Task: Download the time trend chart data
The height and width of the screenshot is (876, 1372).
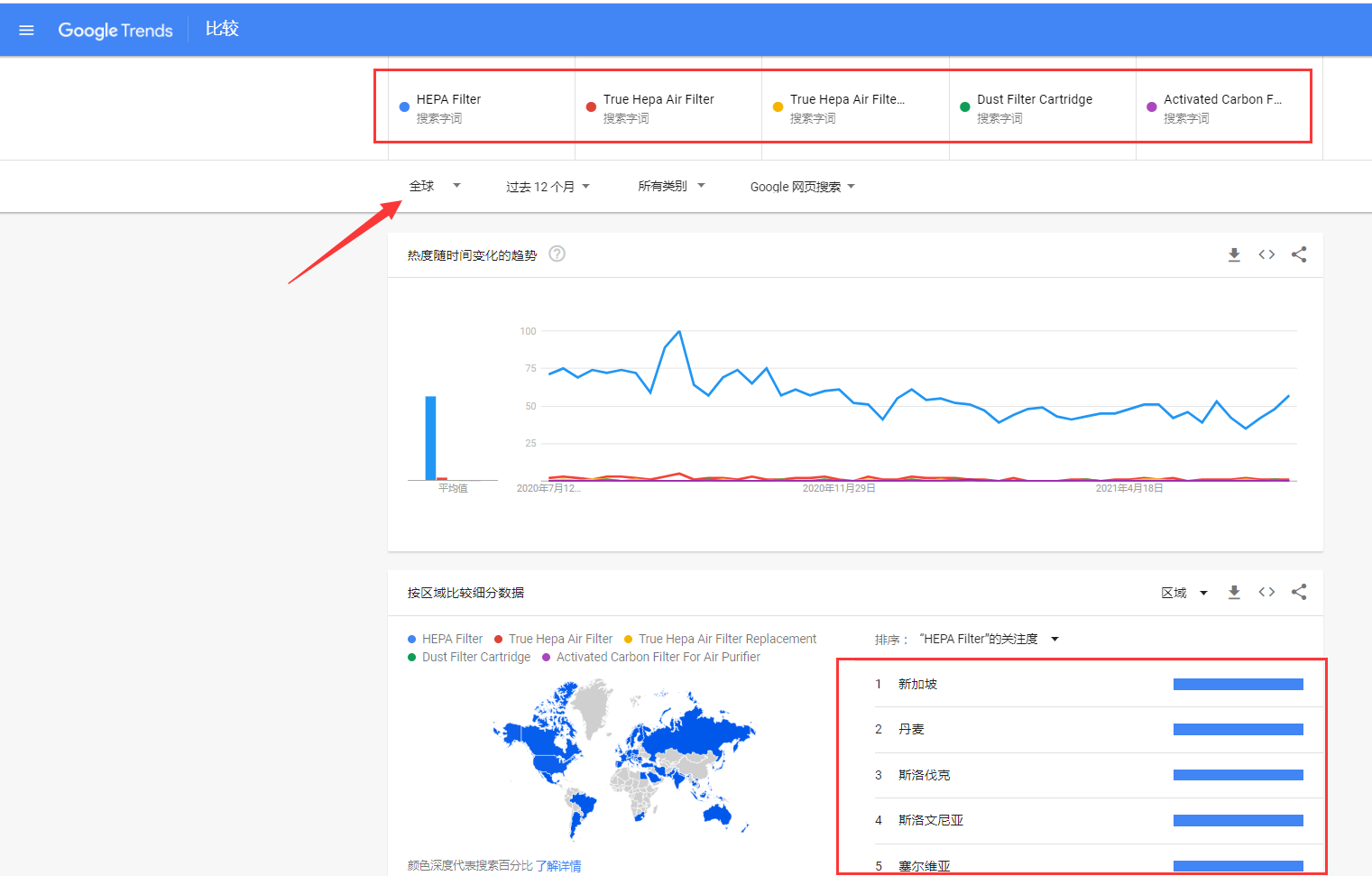Action: pyautogui.click(x=1234, y=254)
